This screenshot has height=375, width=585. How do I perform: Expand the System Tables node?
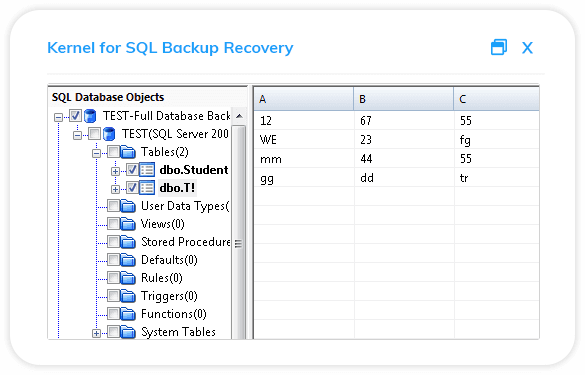[x=97, y=334]
